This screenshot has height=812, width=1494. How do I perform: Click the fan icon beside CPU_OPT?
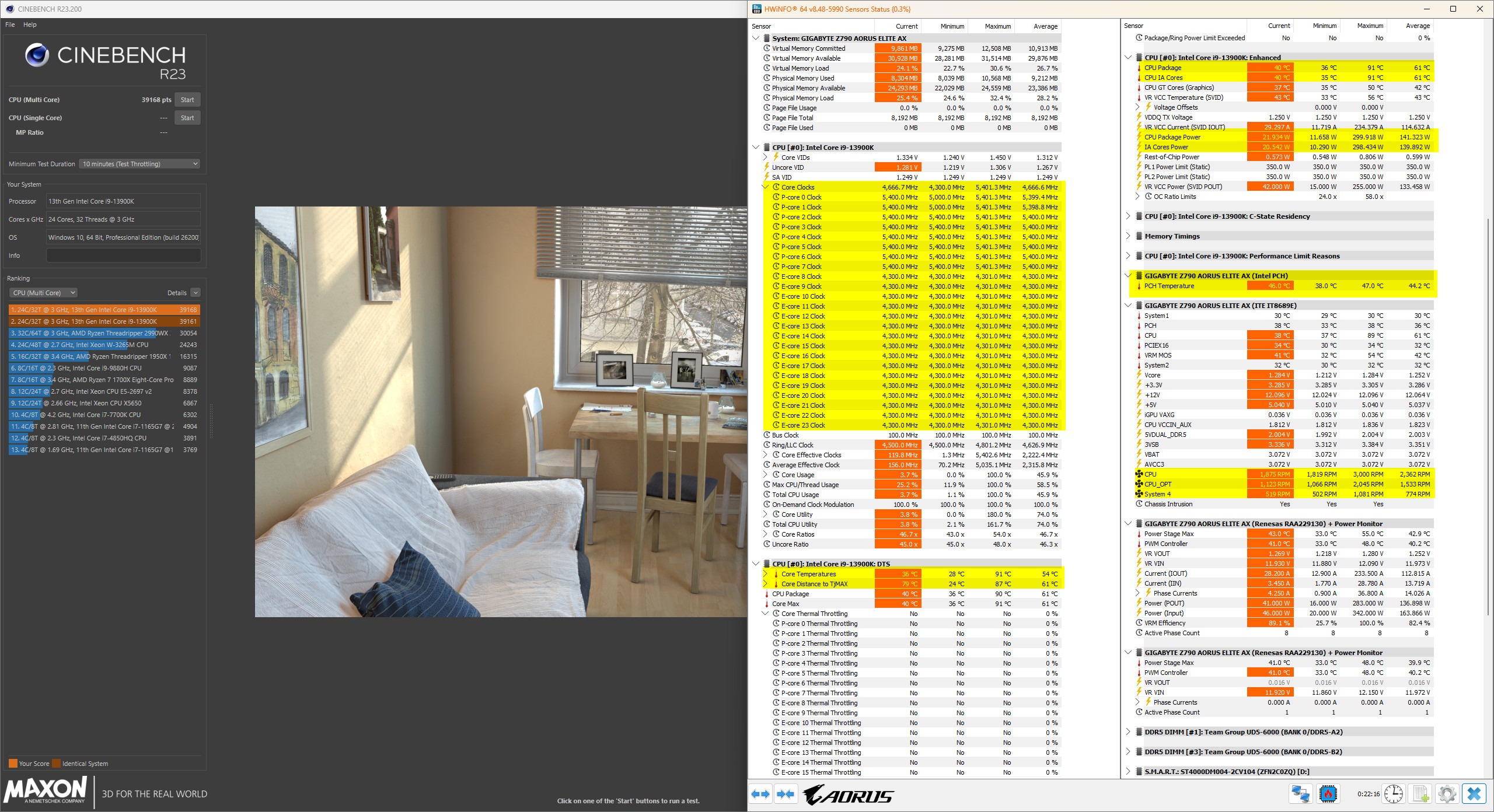click(x=1139, y=484)
